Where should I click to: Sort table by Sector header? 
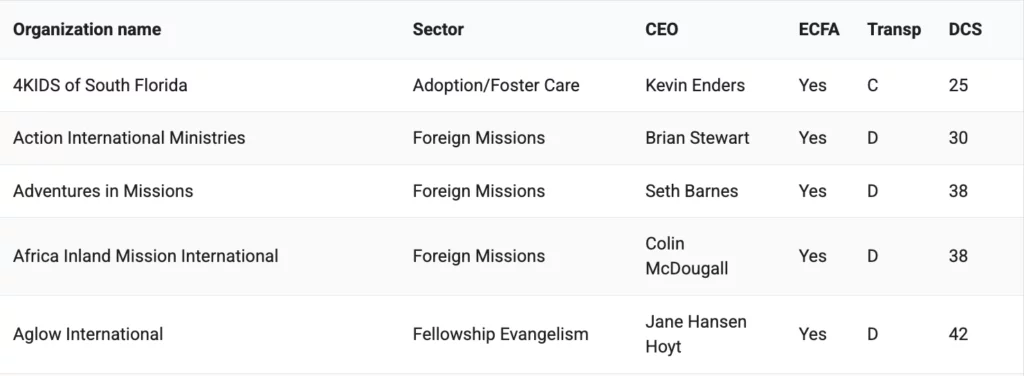click(438, 29)
